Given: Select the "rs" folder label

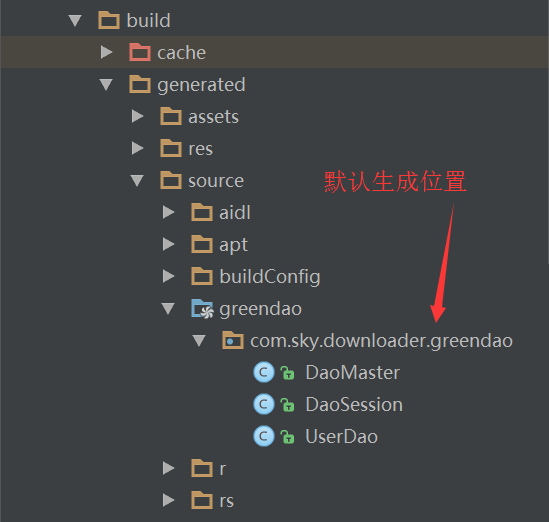Looking at the screenshot, I should [x=226, y=501].
